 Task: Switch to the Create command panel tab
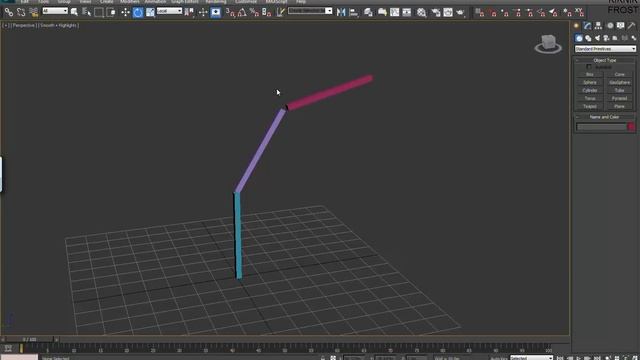tap(577, 25)
